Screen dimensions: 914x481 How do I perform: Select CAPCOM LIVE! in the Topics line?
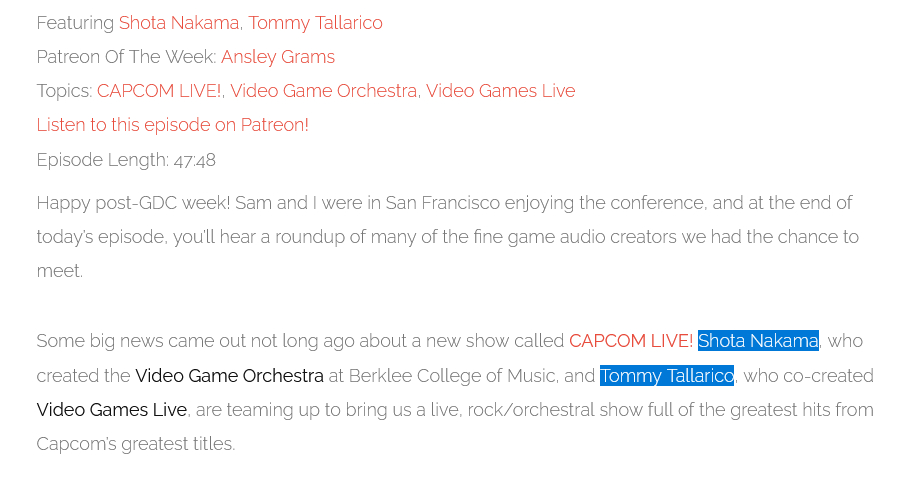point(159,91)
